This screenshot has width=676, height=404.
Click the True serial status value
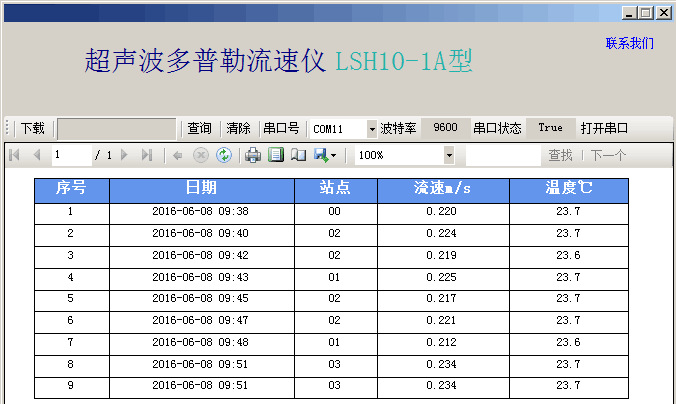point(551,128)
